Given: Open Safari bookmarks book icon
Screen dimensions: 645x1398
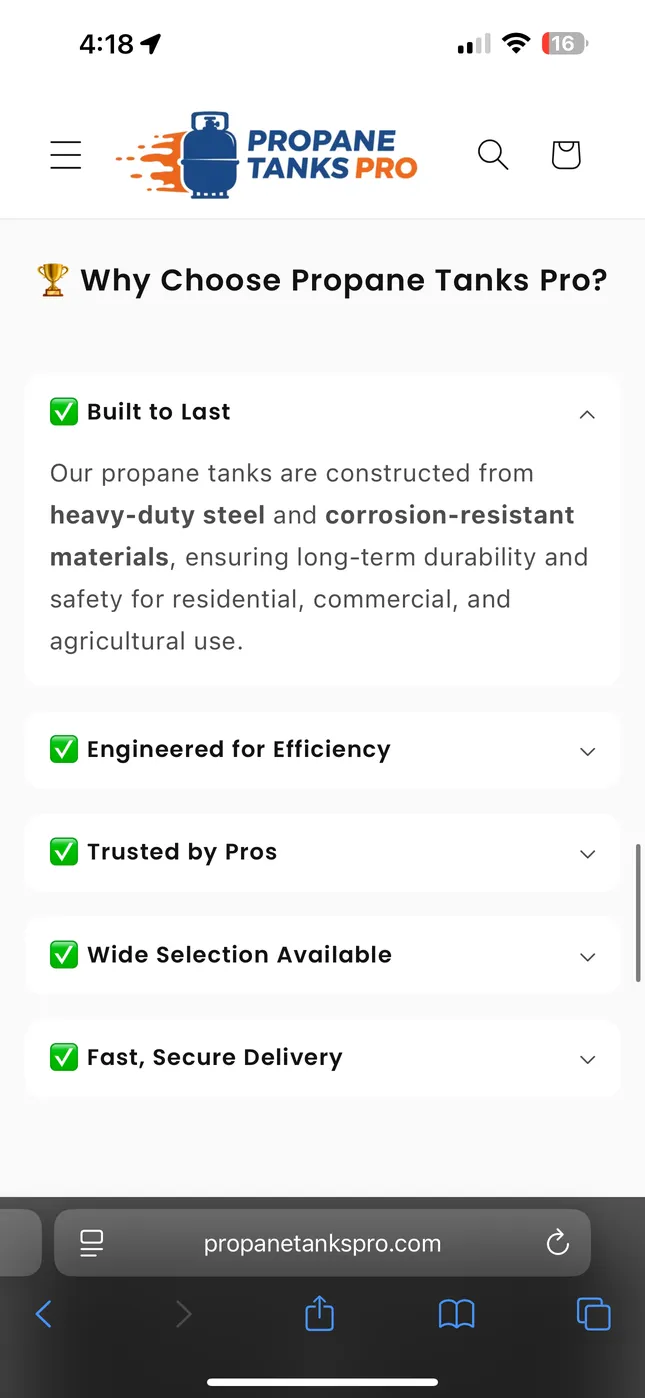Looking at the screenshot, I should (457, 1314).
